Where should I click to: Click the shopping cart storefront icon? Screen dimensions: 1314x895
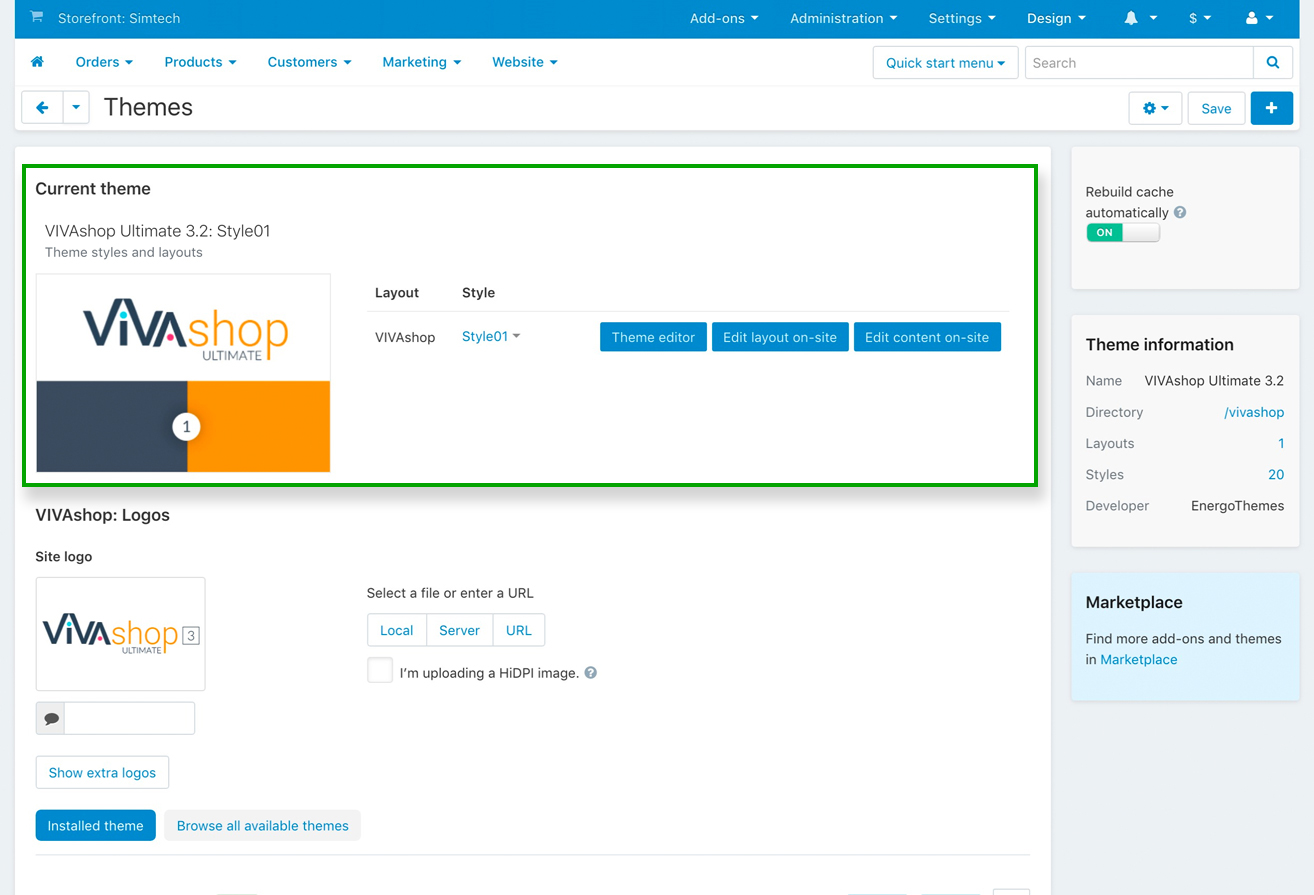pyautogui.click(x=37, y=18)
